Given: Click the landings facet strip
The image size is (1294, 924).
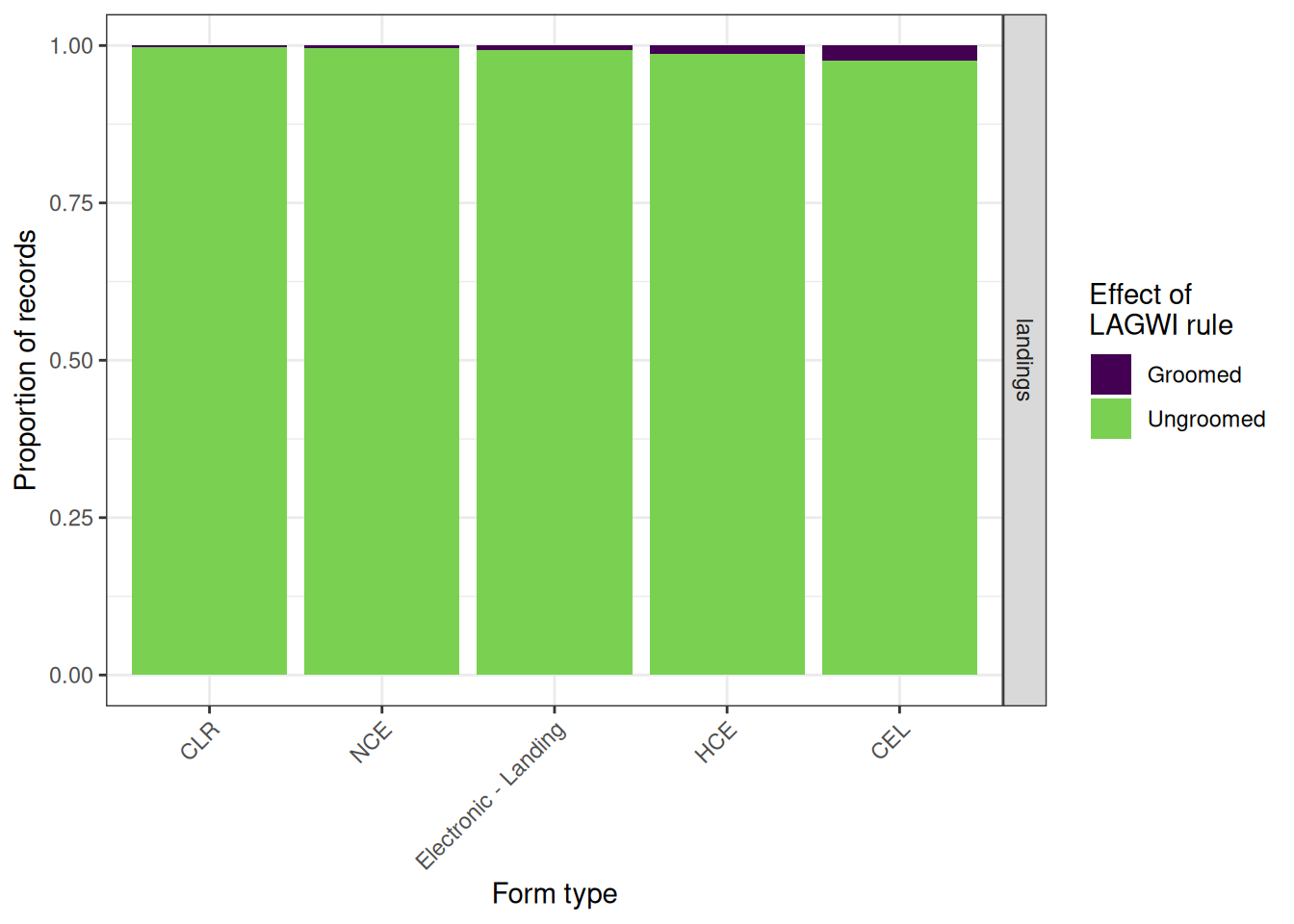Looking at the screenshot, I should (1024, 360).
